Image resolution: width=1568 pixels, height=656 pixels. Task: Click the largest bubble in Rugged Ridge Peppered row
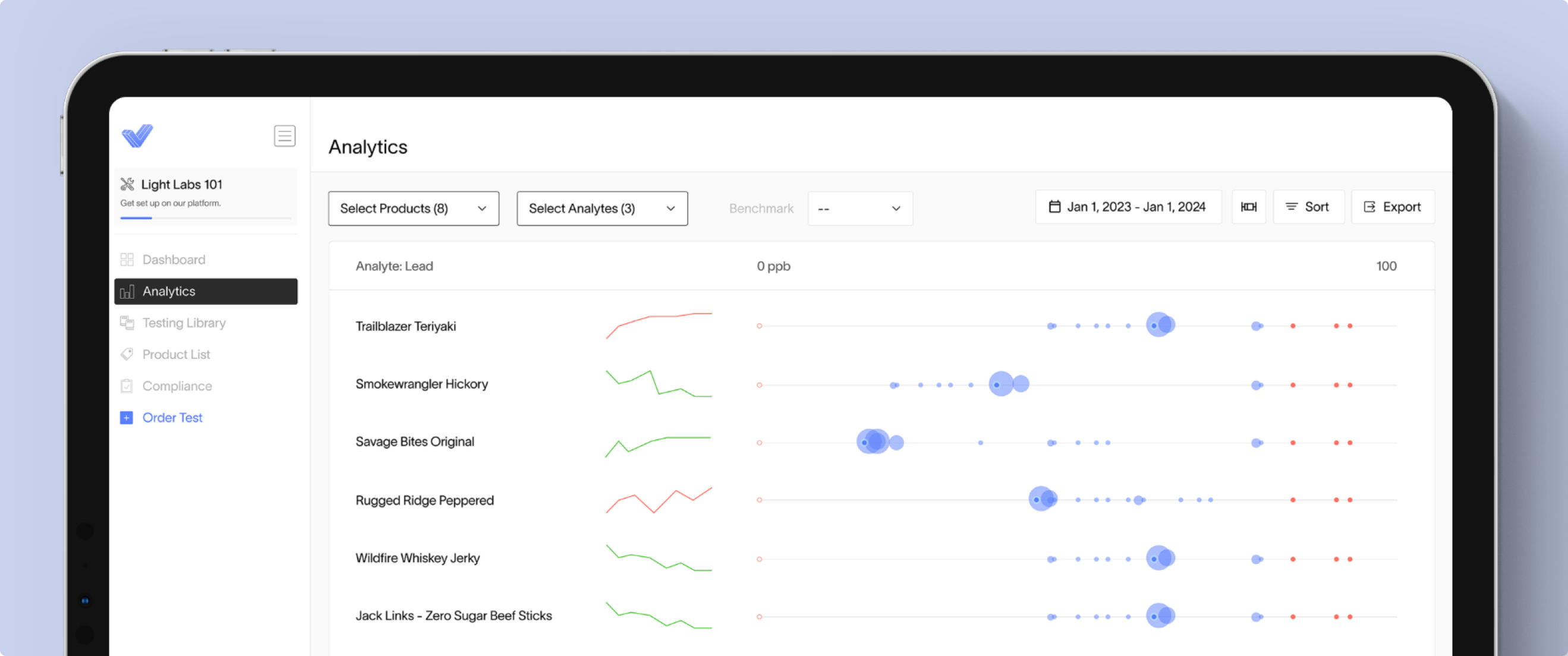tap(1041, 499)
